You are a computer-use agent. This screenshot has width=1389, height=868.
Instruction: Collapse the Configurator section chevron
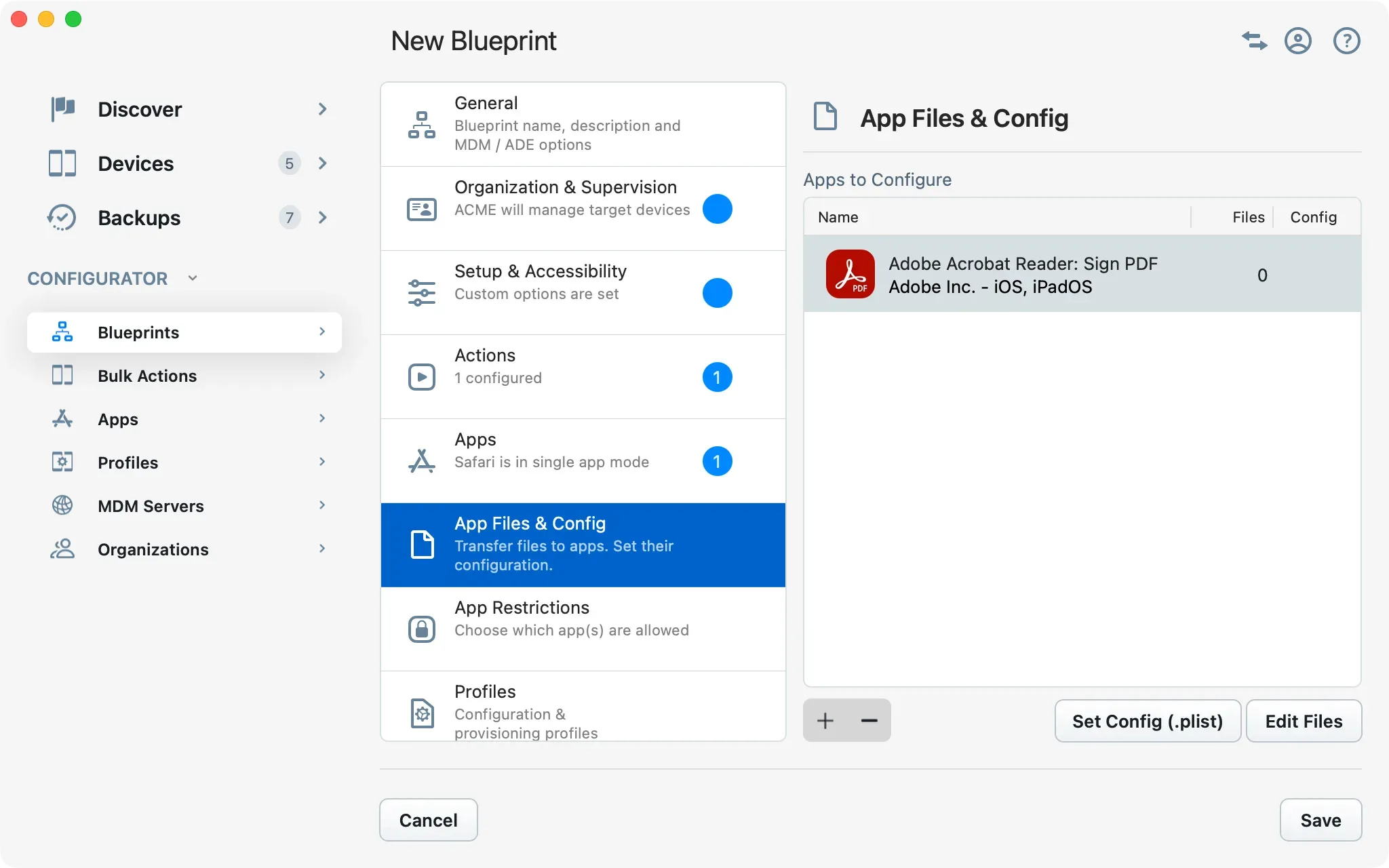pyautogui.click(x=192, y=278)
